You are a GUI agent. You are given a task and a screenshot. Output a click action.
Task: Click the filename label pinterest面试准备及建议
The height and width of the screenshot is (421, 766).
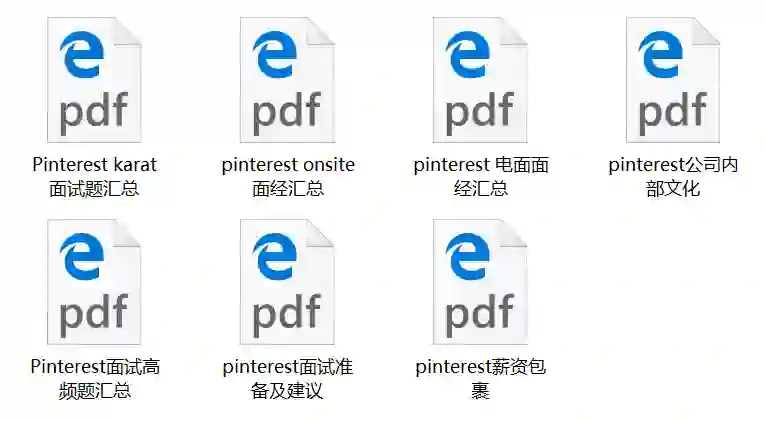click(x=287, y=379)
